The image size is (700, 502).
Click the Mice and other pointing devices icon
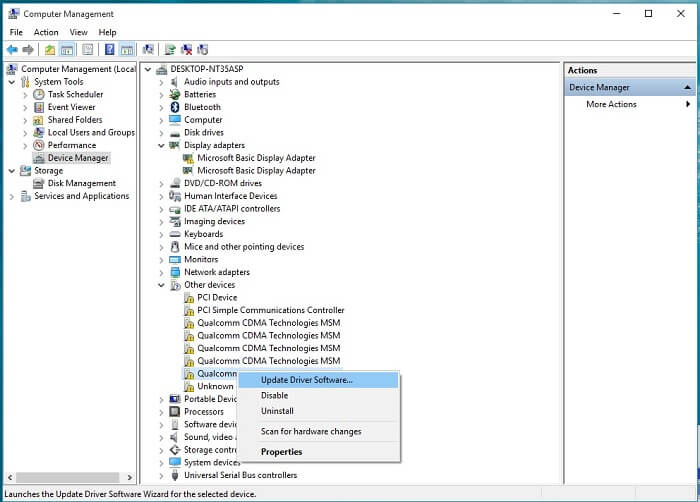[x=175, y=247]
